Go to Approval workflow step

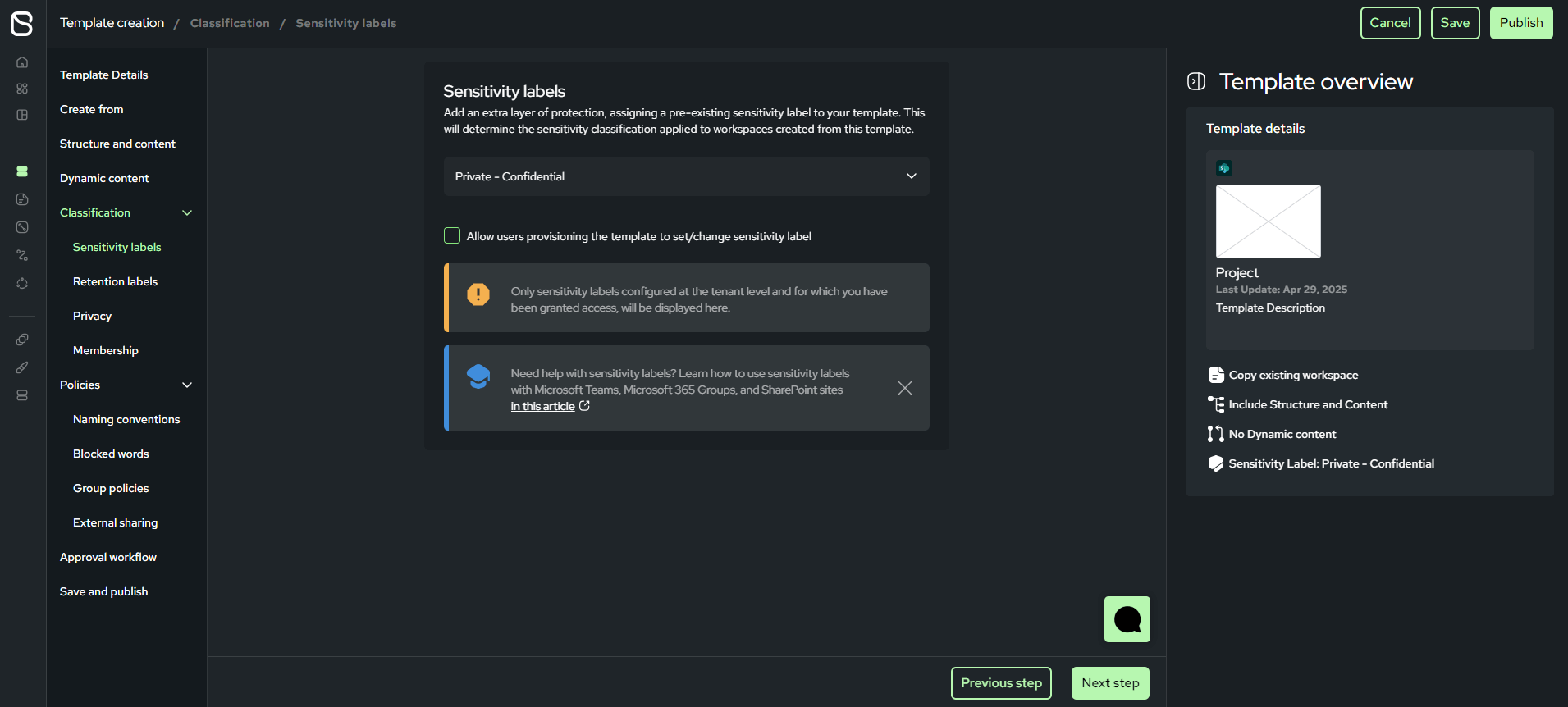108,557
